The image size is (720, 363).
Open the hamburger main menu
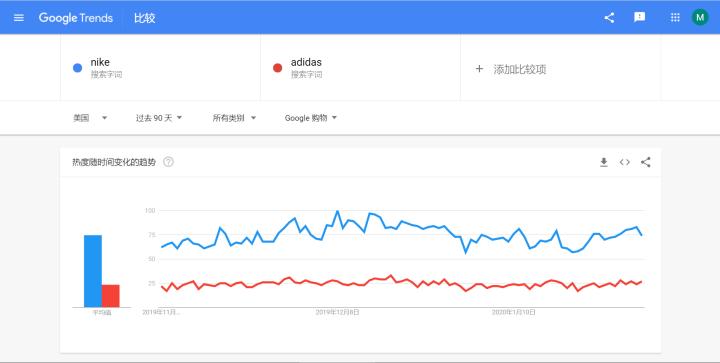click(19, 18)
